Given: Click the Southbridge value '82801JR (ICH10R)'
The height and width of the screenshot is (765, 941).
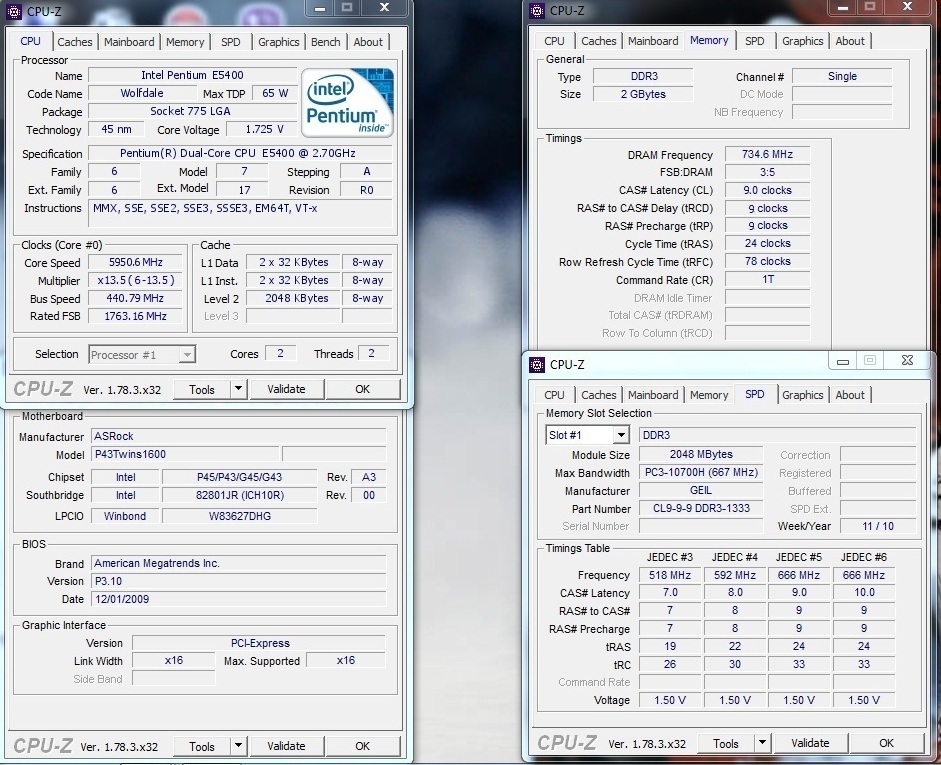Looking at the screenshot, I should pos(239,495).
